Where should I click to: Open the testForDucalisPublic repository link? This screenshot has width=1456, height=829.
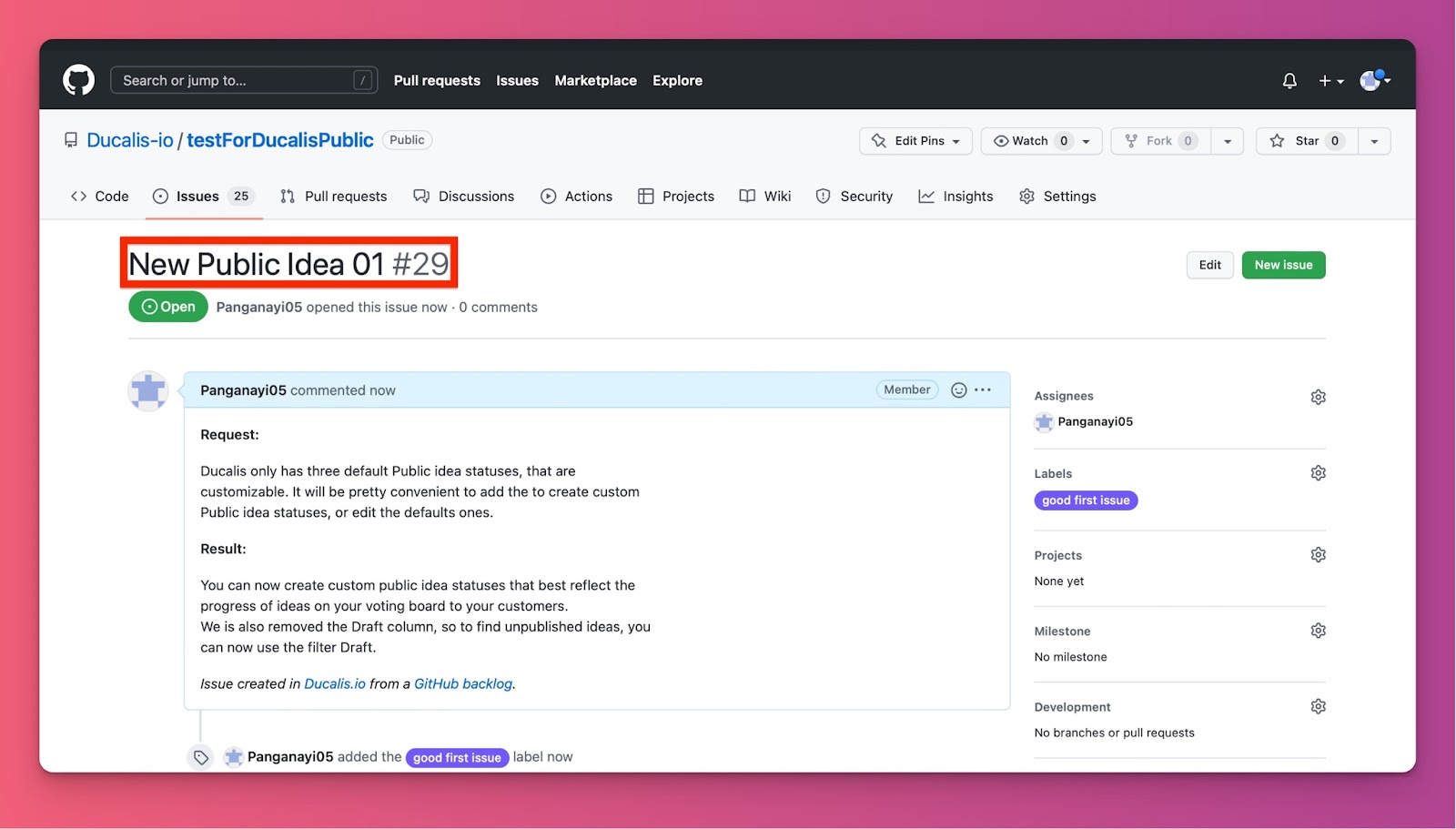pyautogui.click(x=280, y=140)
